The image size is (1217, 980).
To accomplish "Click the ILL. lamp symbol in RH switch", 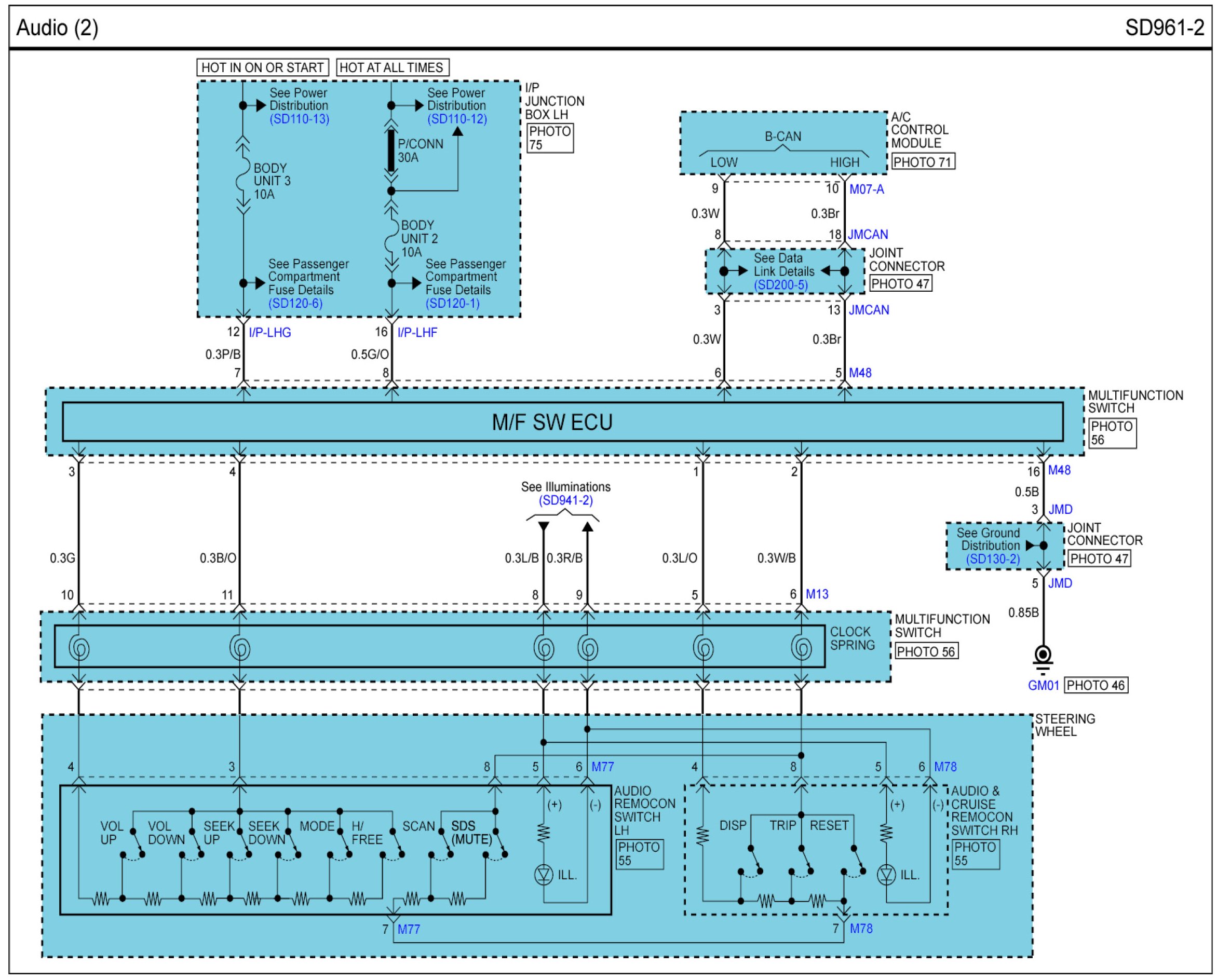I will pyautogui.click(x=886, y=876).
